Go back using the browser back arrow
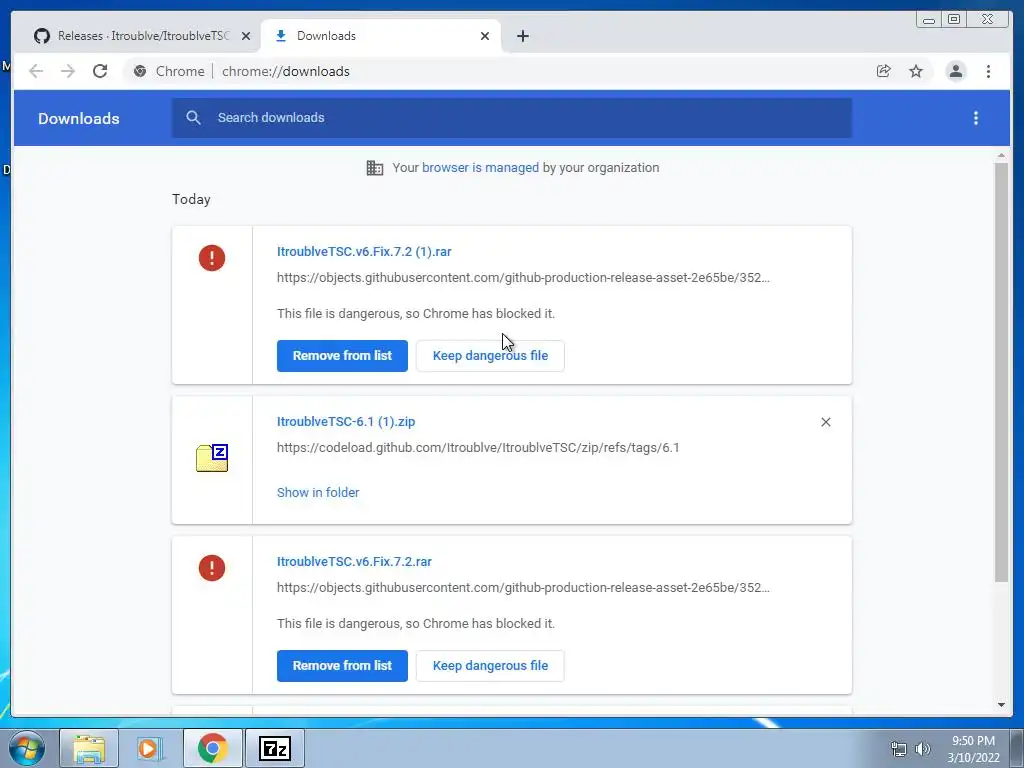This screenshot has height=768, width=1024. pyautogui.click(x=36, y=71)
